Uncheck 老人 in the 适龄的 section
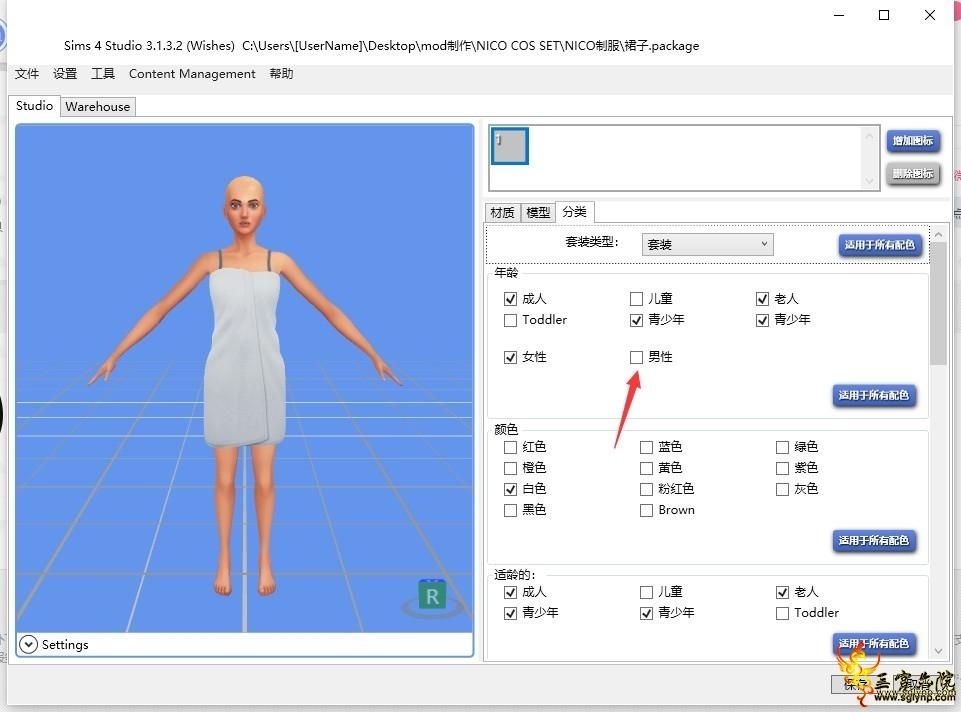The width and height of the screenshot is (961, 712). [782, 592]
